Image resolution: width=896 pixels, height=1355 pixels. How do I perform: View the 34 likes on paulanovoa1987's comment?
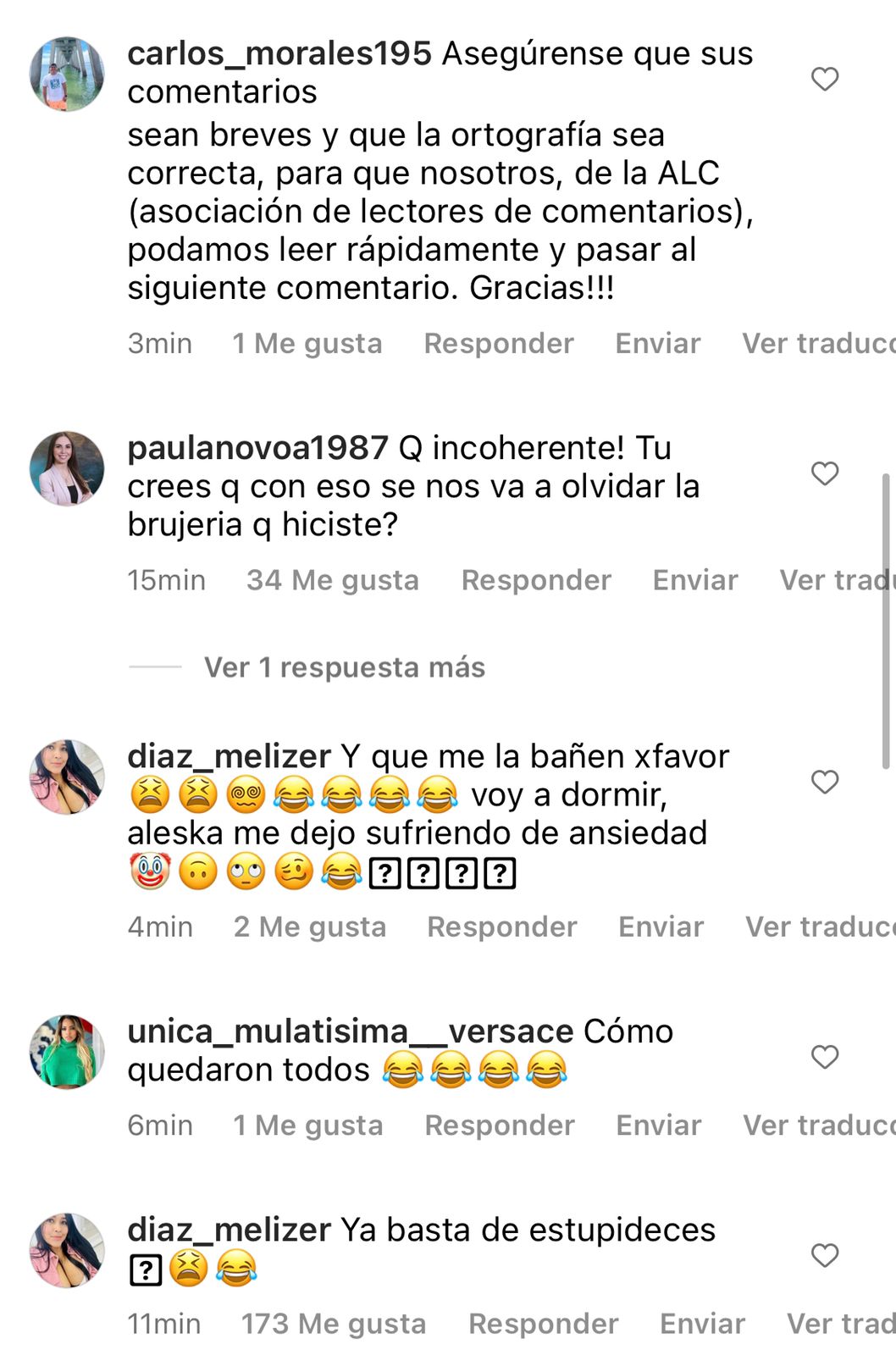point(333,580)
